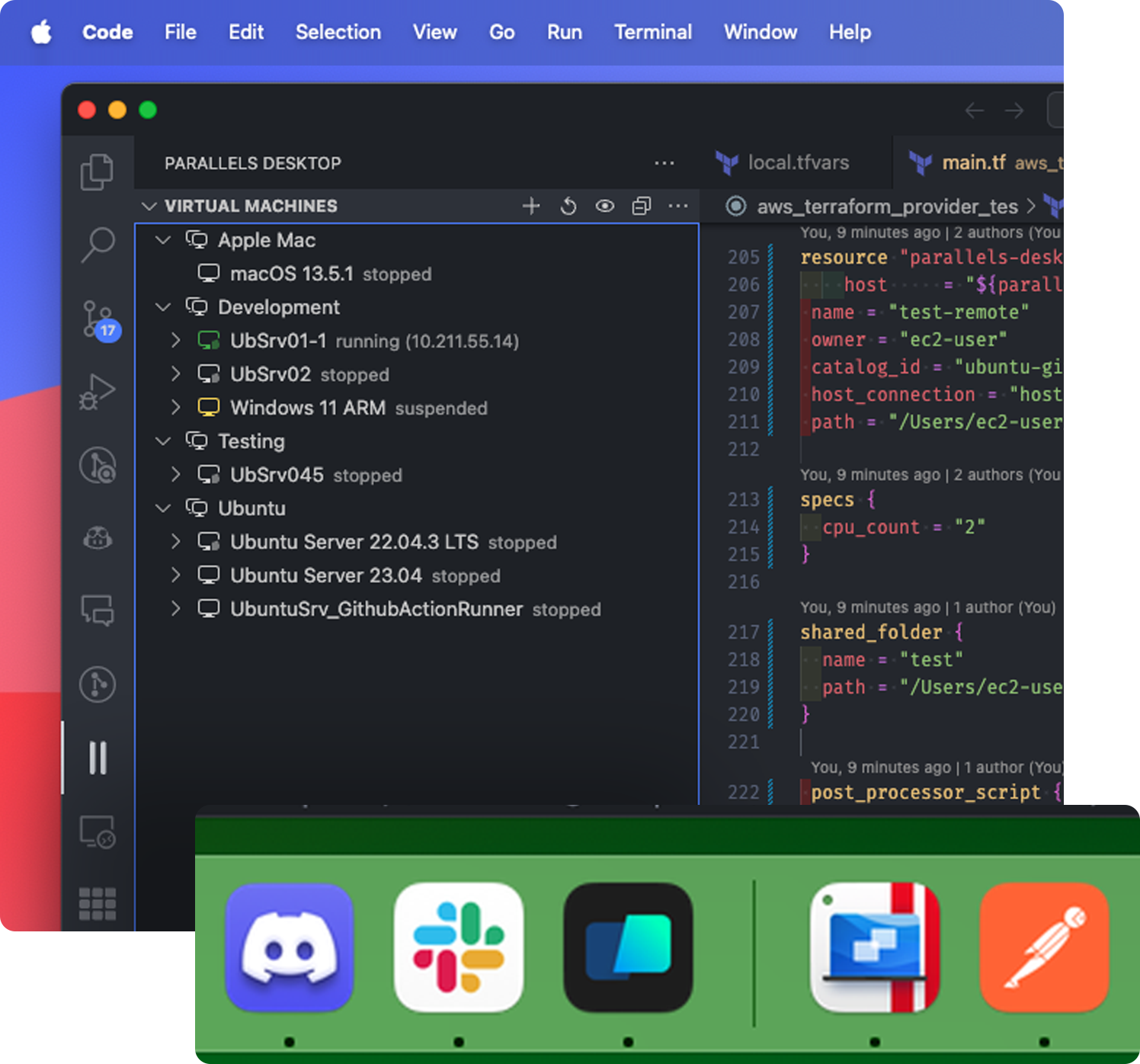Screen dimensions: 1140x1064
Task: Open the dark teal app in Dock
Action: pyautogui.click(x=628, y=947)
